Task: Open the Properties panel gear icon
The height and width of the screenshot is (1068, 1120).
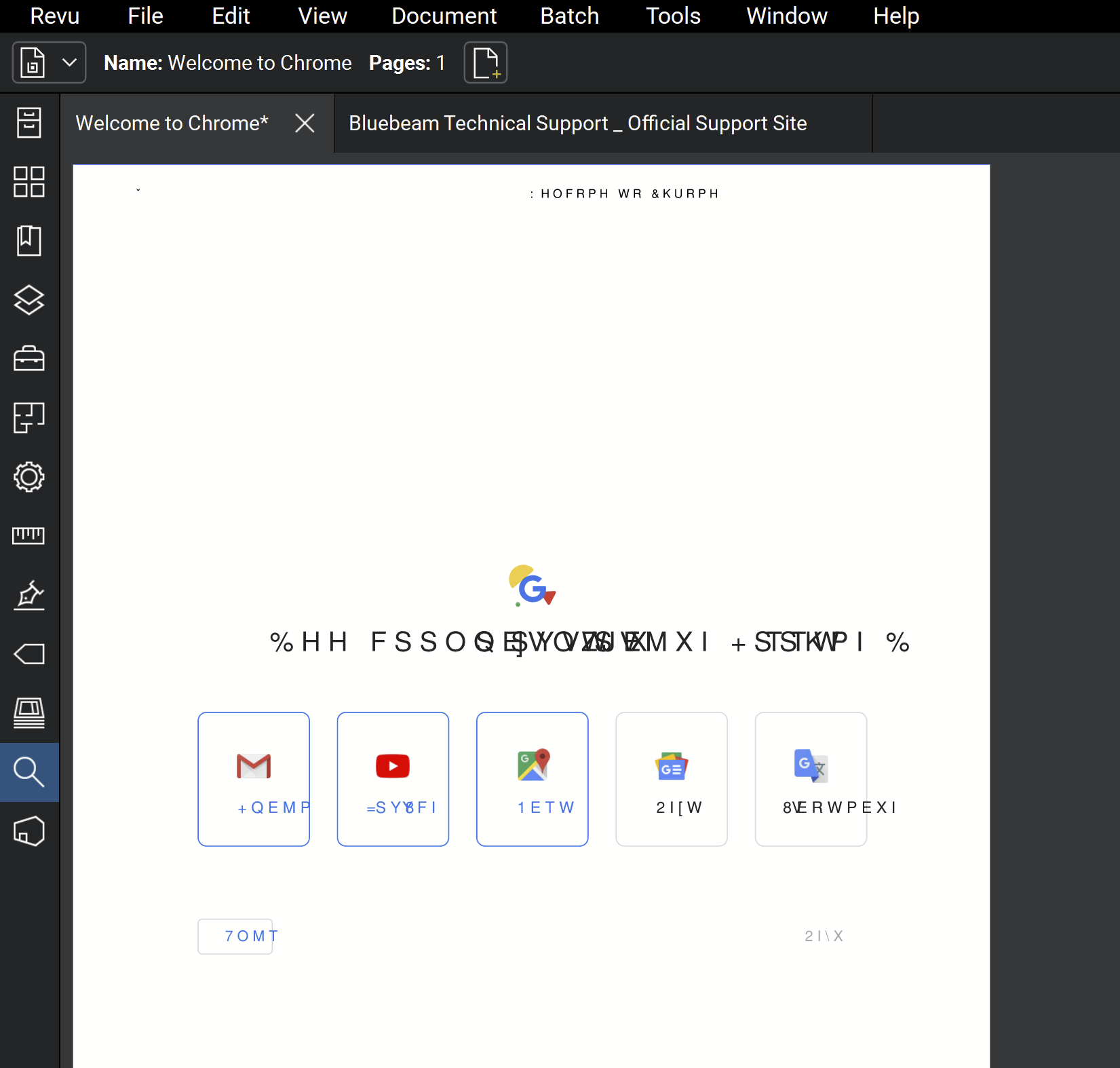Action: 29,477
